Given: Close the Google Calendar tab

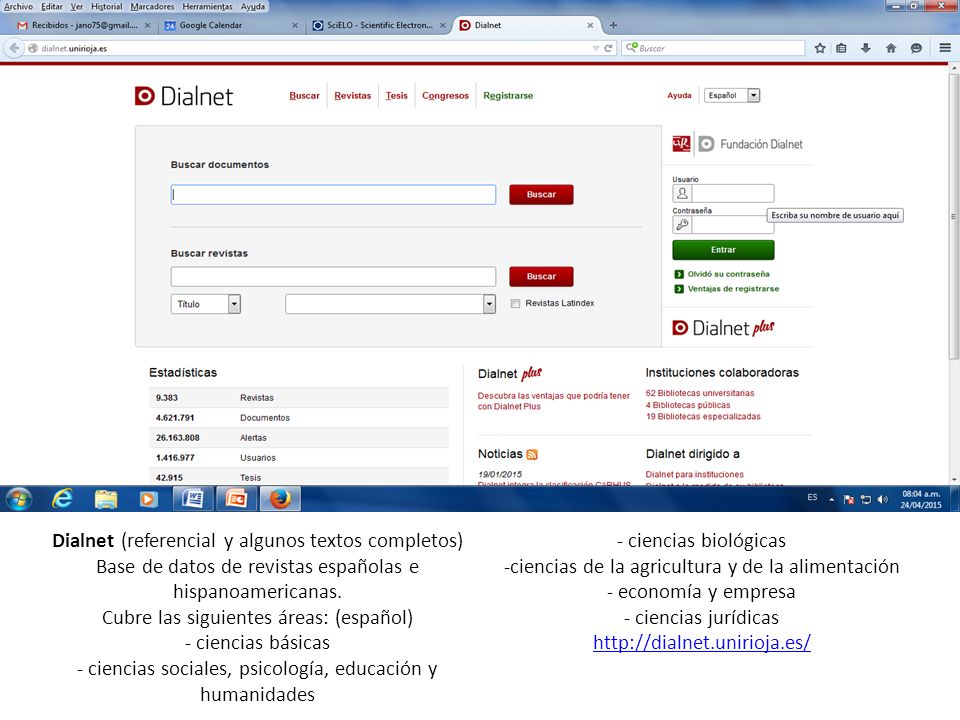Looking at the screenshot, I should tap(295, 25).
